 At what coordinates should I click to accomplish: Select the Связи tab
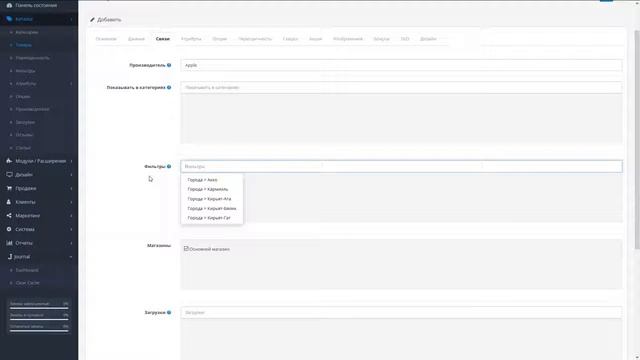[162, 39]
